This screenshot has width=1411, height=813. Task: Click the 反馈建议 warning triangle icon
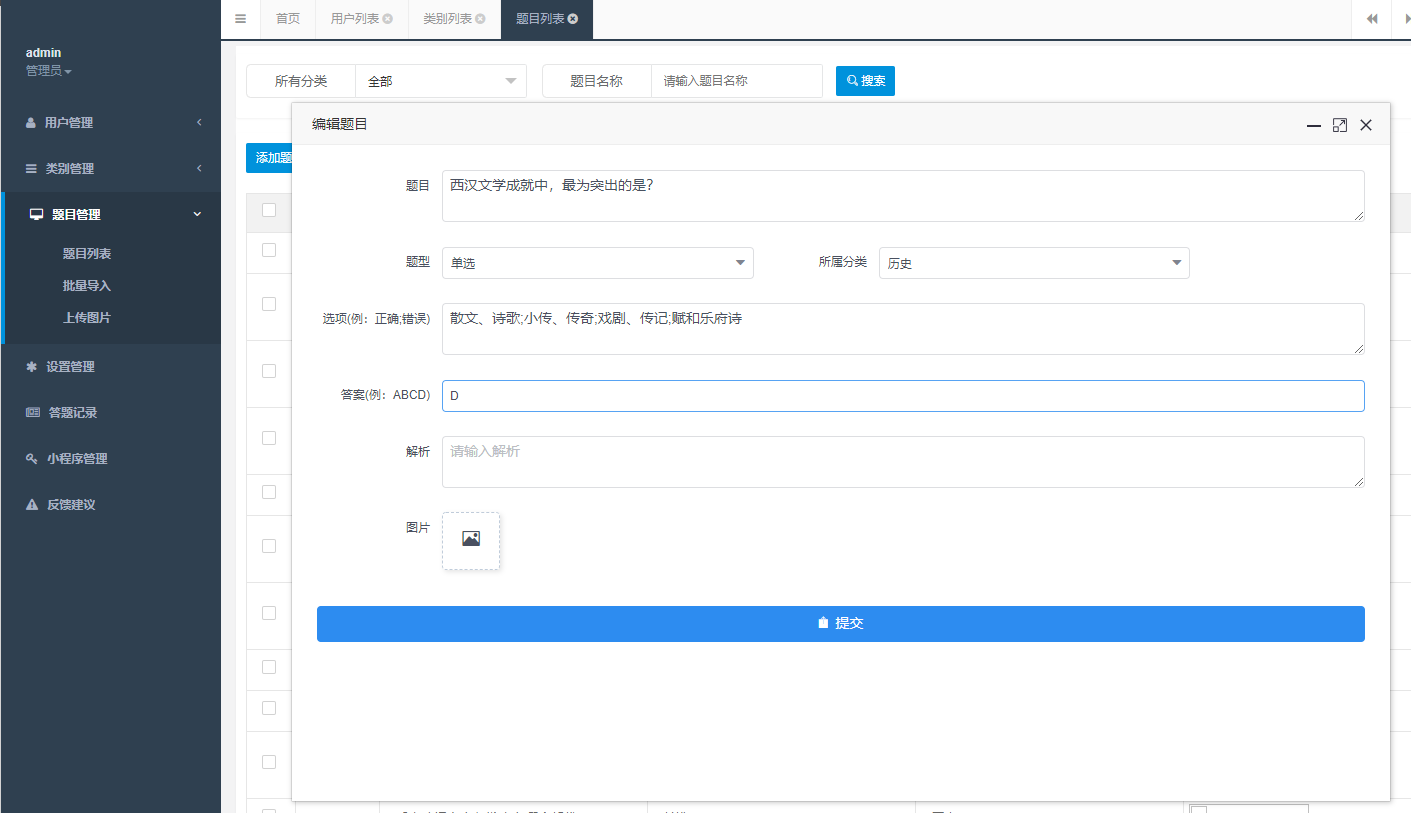click(x=31, y=504)
